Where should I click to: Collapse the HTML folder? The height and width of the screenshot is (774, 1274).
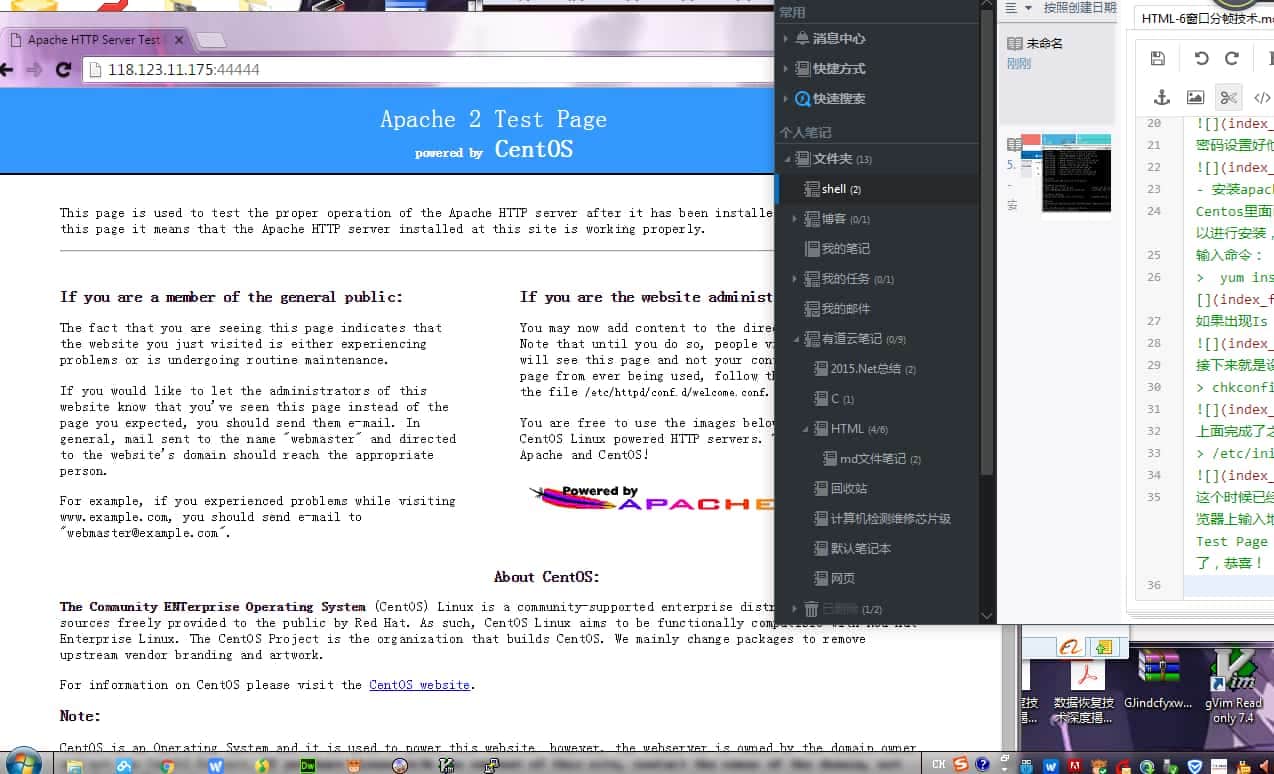tap(805, 428)
